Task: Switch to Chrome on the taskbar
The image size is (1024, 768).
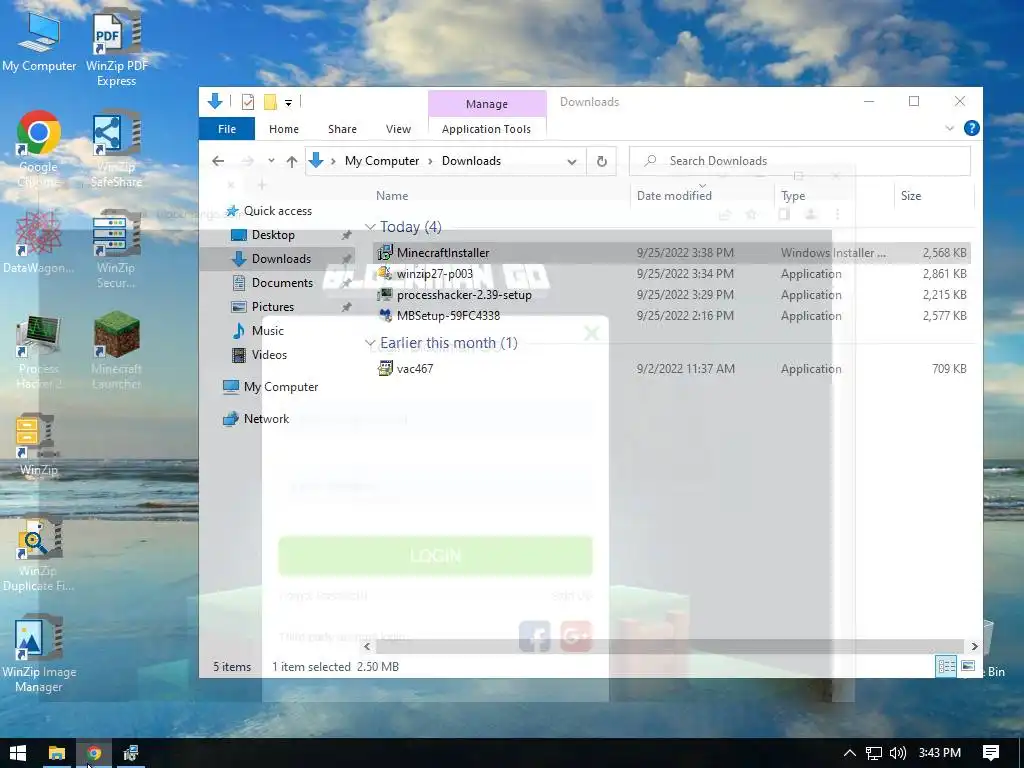Action: [x=94, y=753]
